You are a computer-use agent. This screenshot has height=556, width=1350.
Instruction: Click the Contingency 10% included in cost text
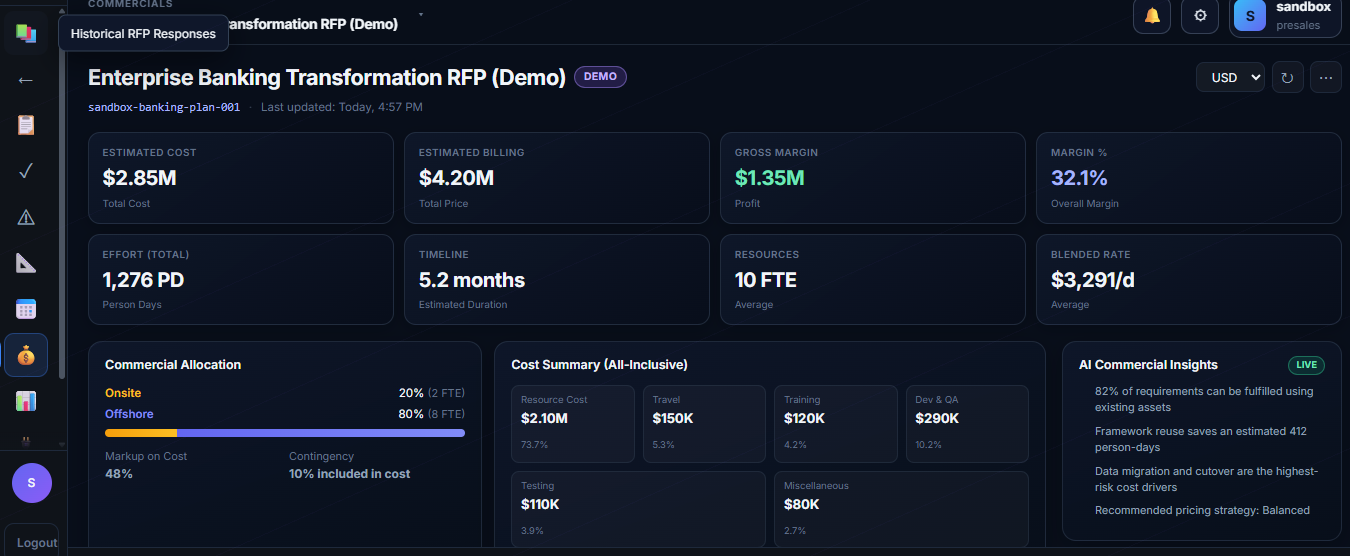tap(350, 474)
